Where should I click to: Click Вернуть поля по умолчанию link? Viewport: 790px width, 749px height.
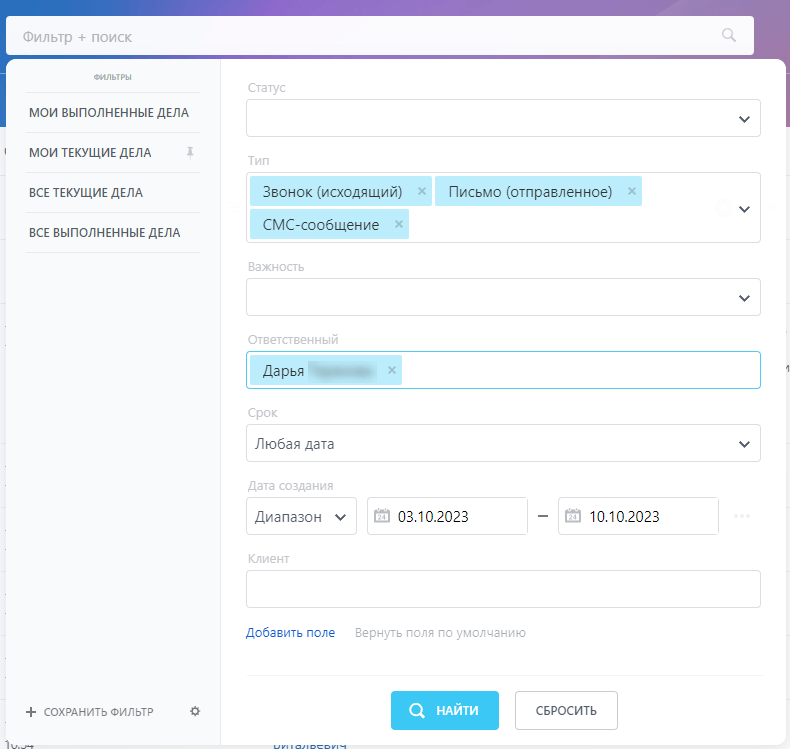point(440,633)
